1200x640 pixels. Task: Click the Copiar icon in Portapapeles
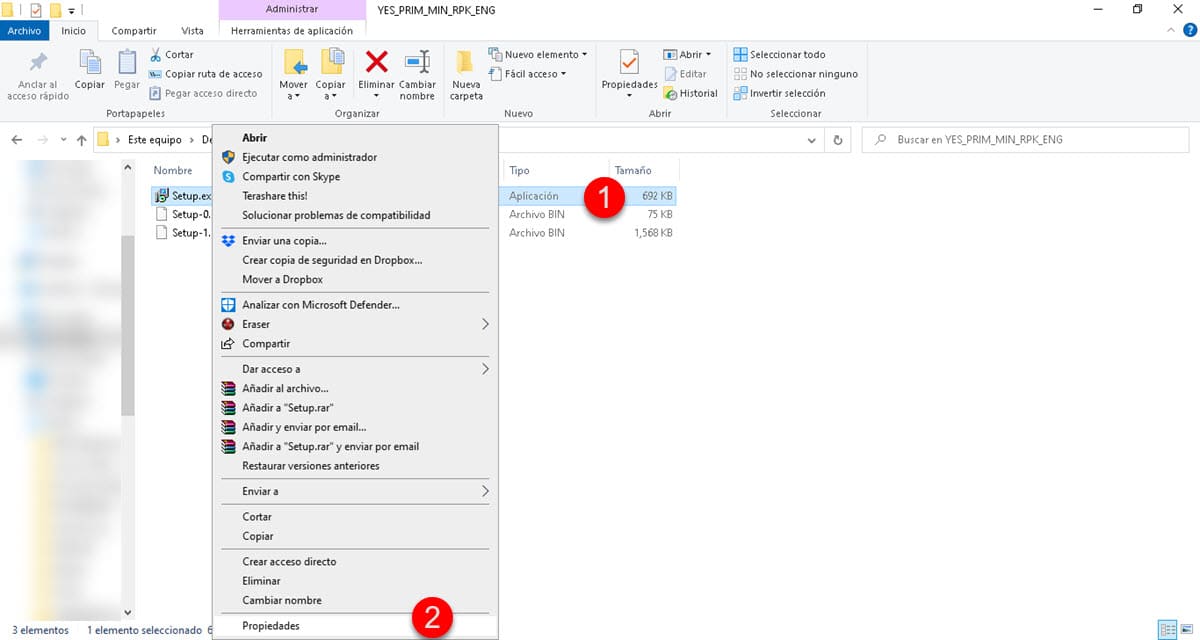pos(90,64)
